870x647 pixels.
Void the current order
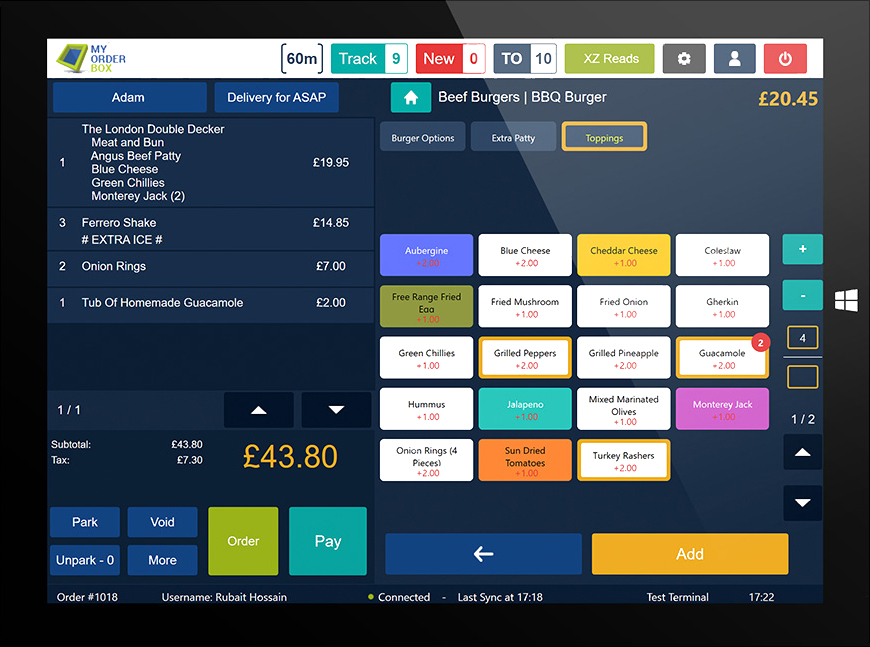[163, 522]
